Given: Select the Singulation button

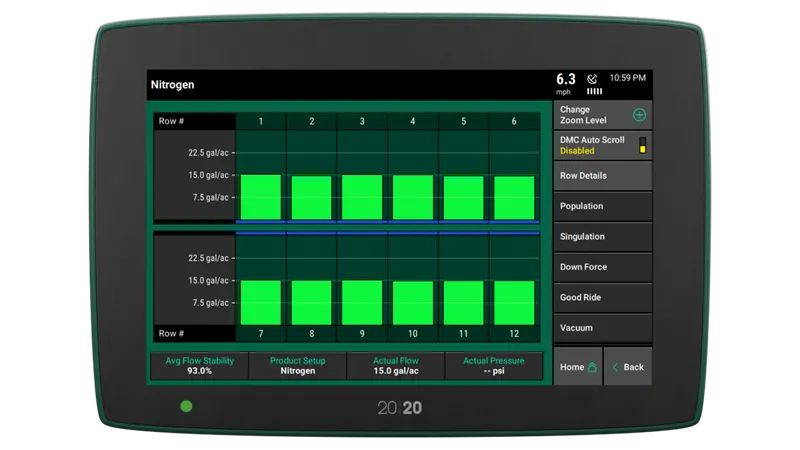Looking at the screenshot, I should point(603,237).
